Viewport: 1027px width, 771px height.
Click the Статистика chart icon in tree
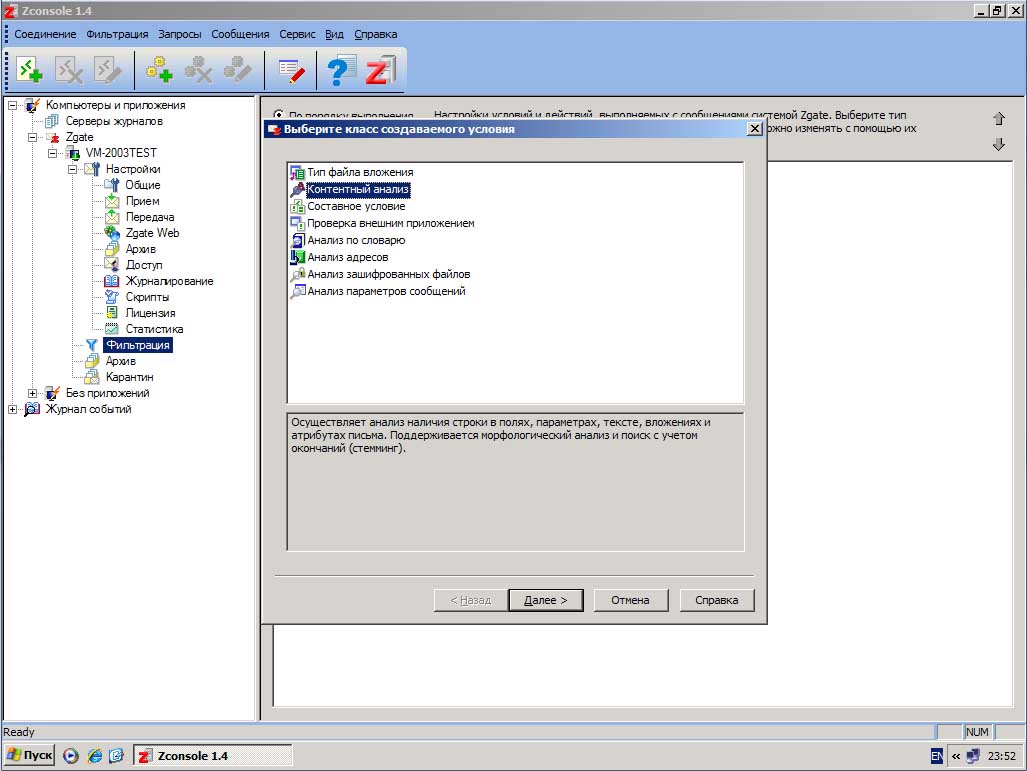112,329
